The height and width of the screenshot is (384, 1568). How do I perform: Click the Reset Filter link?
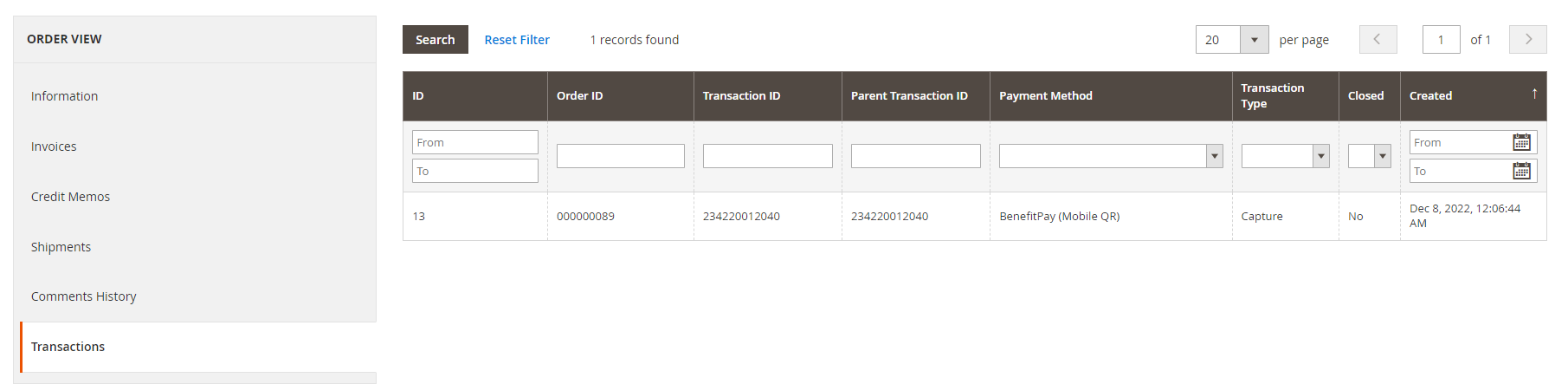click(x=517, y=40)
